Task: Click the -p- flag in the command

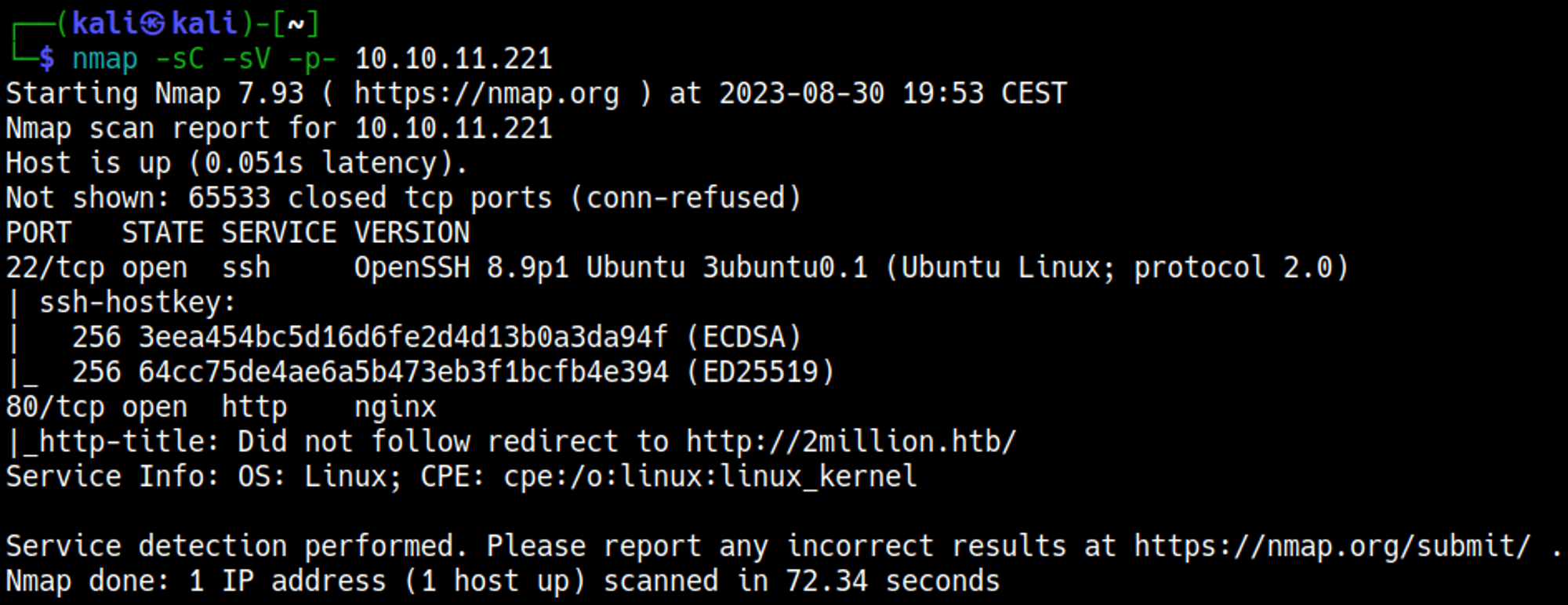Action: pos(312,59)
